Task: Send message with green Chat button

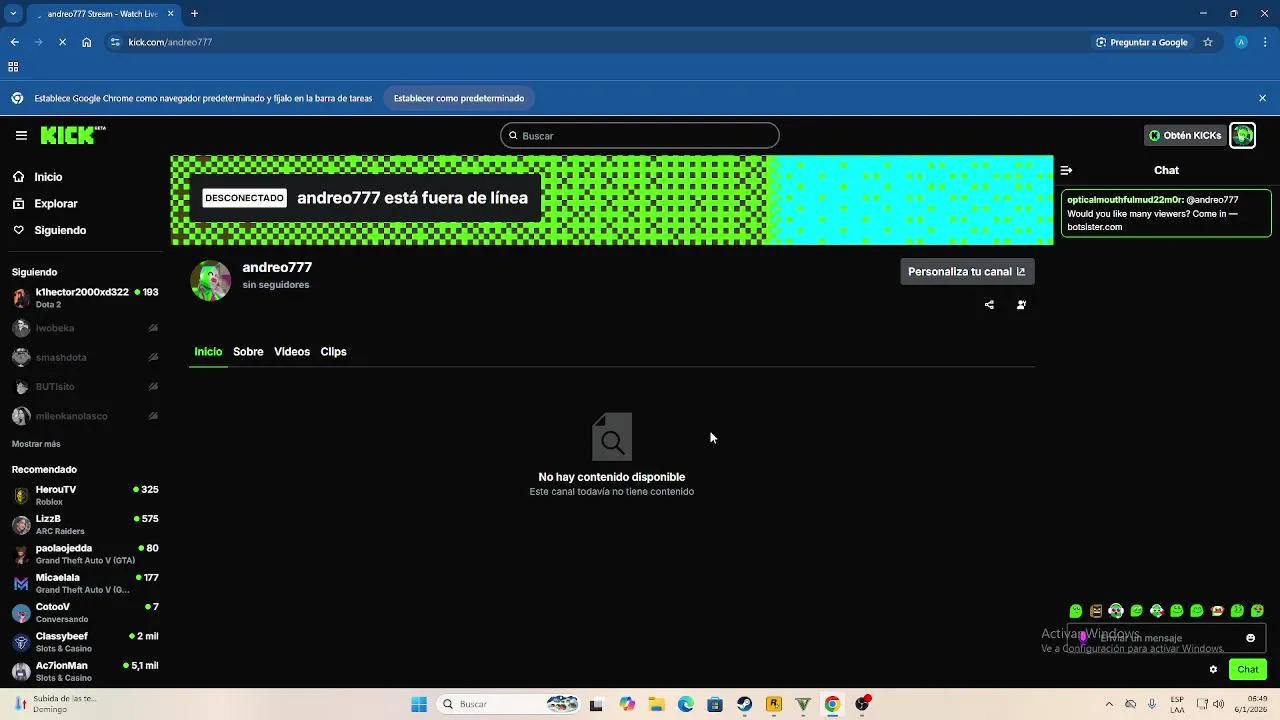Action: click(1248, 669)
